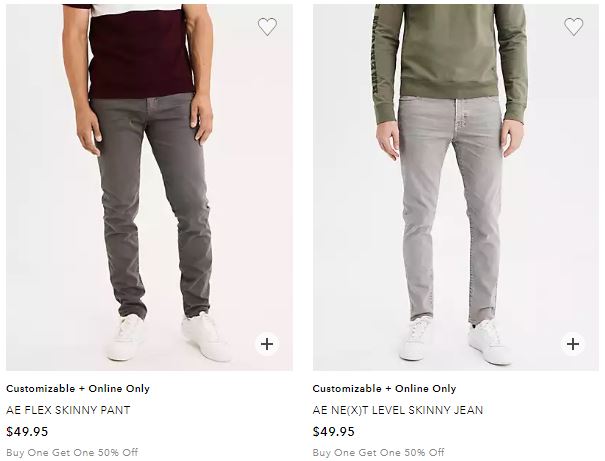Select Buy One Get One 50% Off under Flex Pant
Image resolution: width=605 pixels, height=461 pixels.
pos(72,452)
